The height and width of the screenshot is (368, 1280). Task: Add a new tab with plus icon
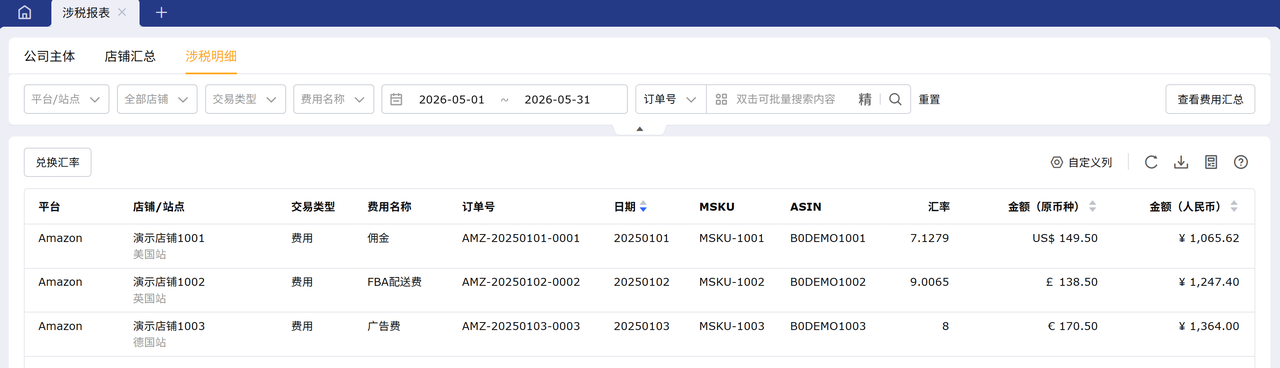pos(162,13)
